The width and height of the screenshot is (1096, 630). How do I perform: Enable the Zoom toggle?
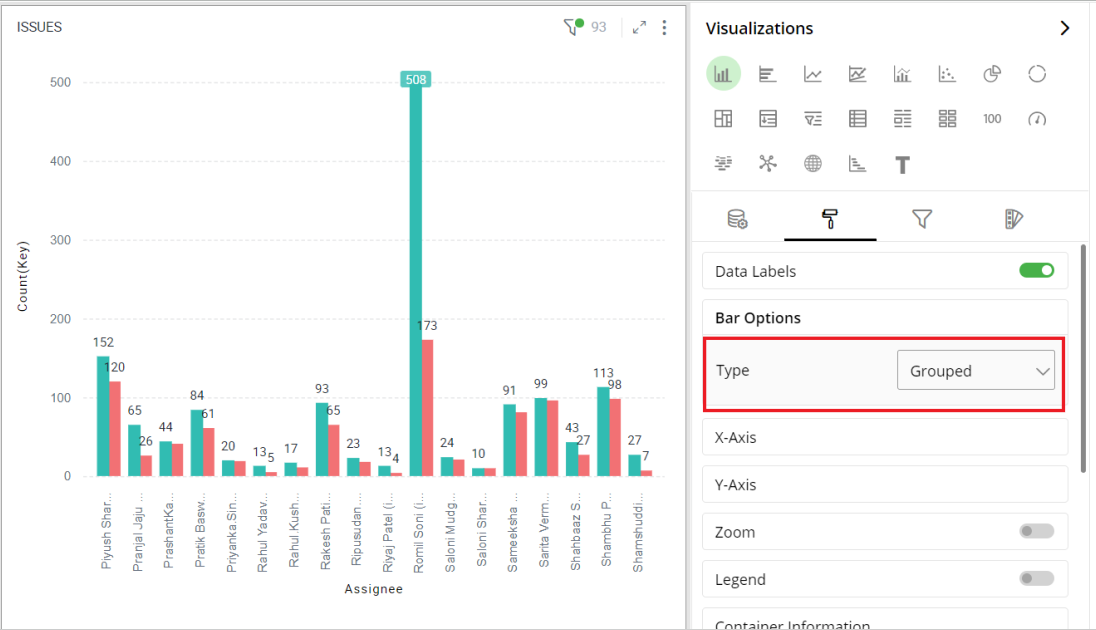pos(1037,531)
